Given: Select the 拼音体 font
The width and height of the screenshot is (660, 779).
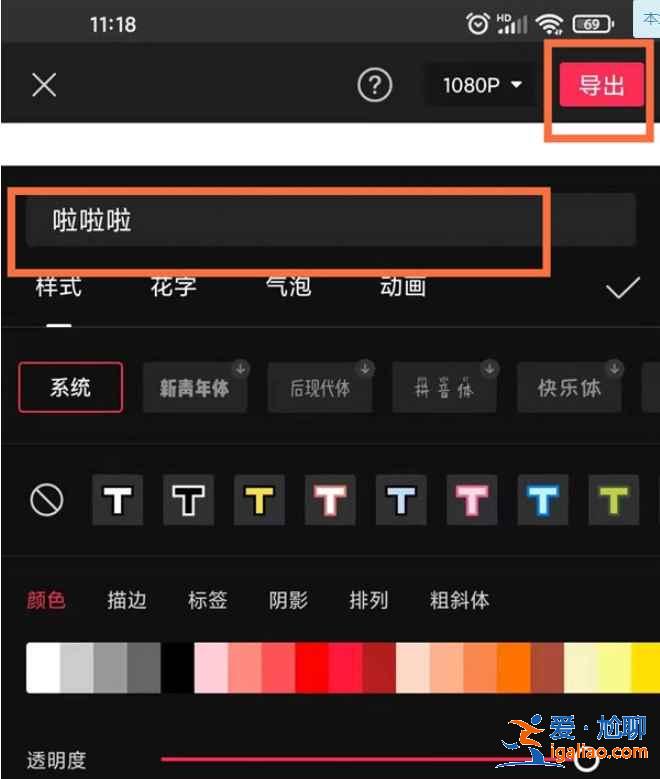Looking at the screenshot, I should (444, 388).
